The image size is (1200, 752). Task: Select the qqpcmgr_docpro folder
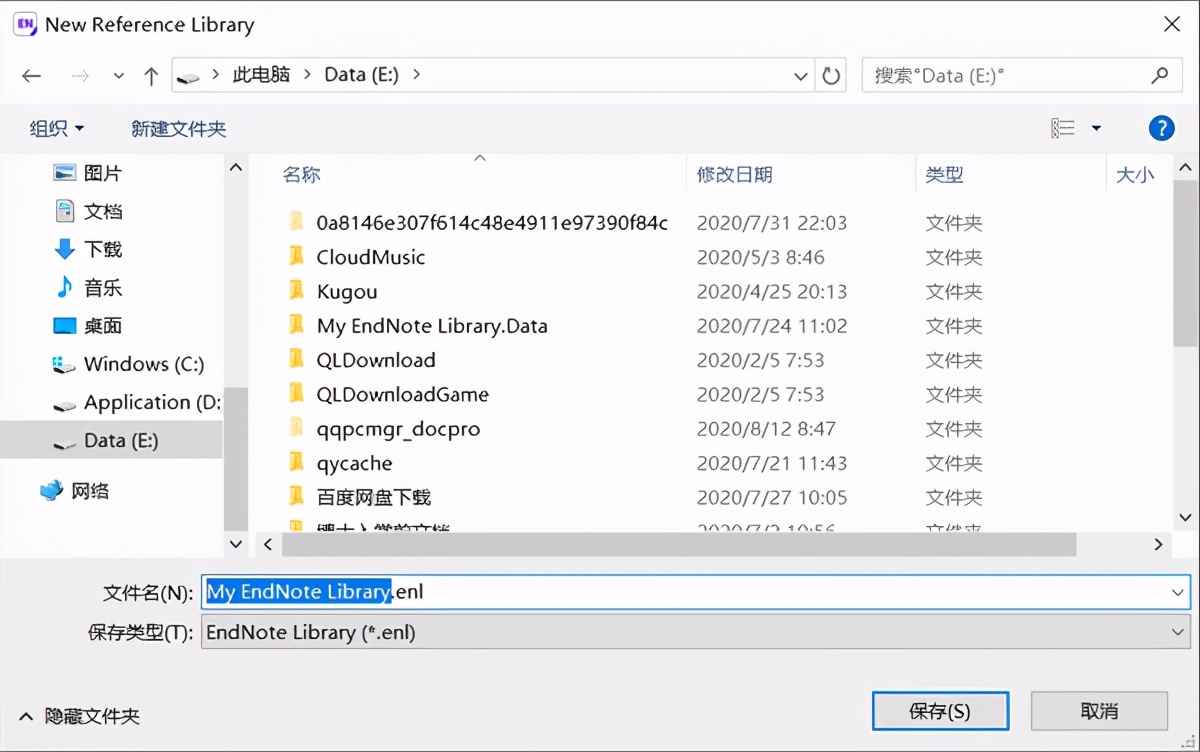click(x=398, y=428)
